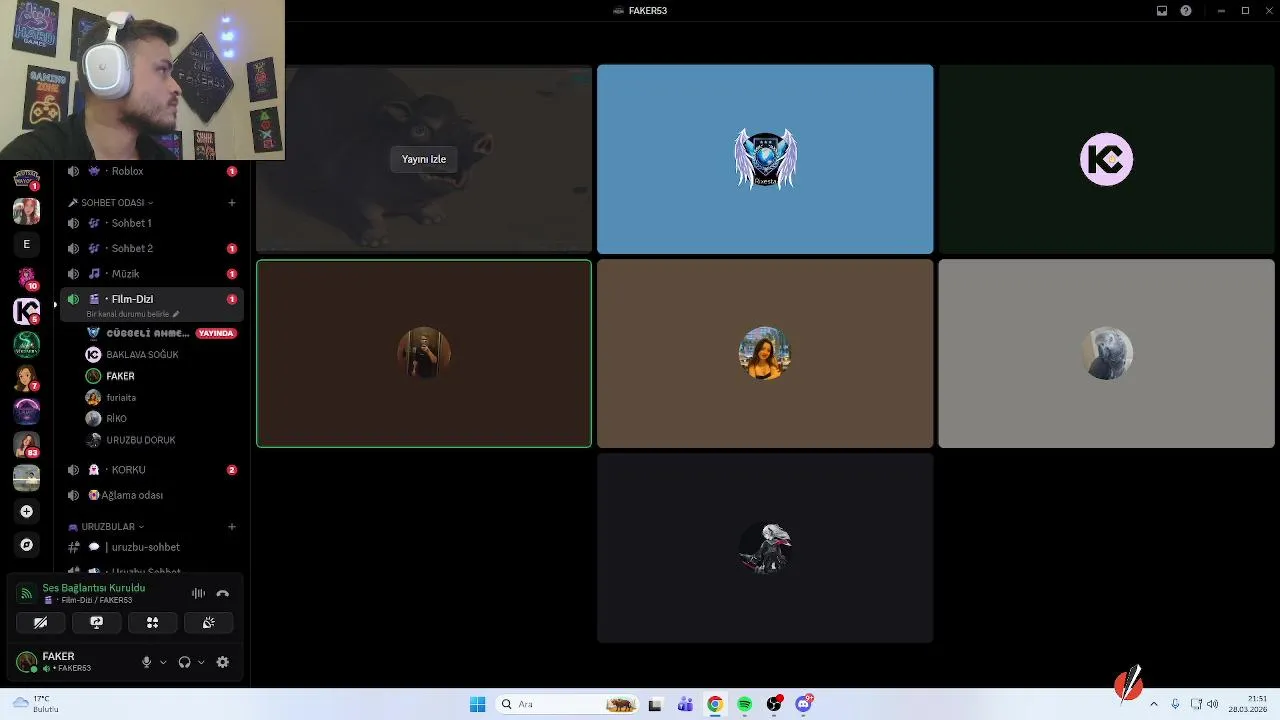1280x720 pixels.
Task: Select user RİKO in voice list
Action: coord(116,418)
